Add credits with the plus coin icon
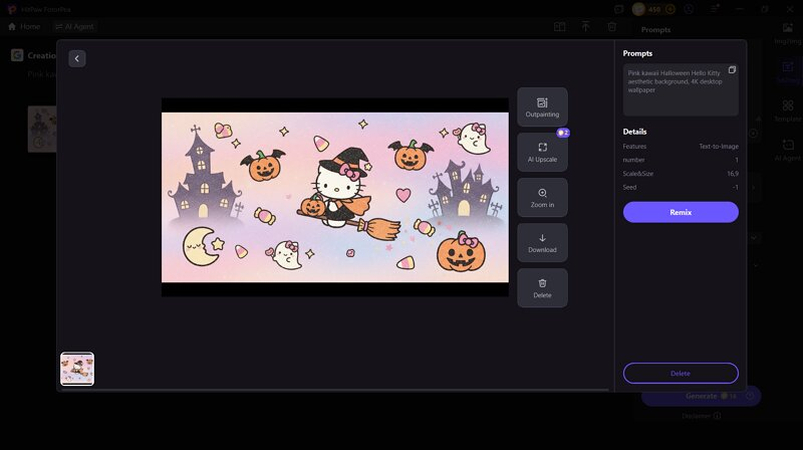Image resolution: width=803 pixels, height=450 pixels. point(670,9)
